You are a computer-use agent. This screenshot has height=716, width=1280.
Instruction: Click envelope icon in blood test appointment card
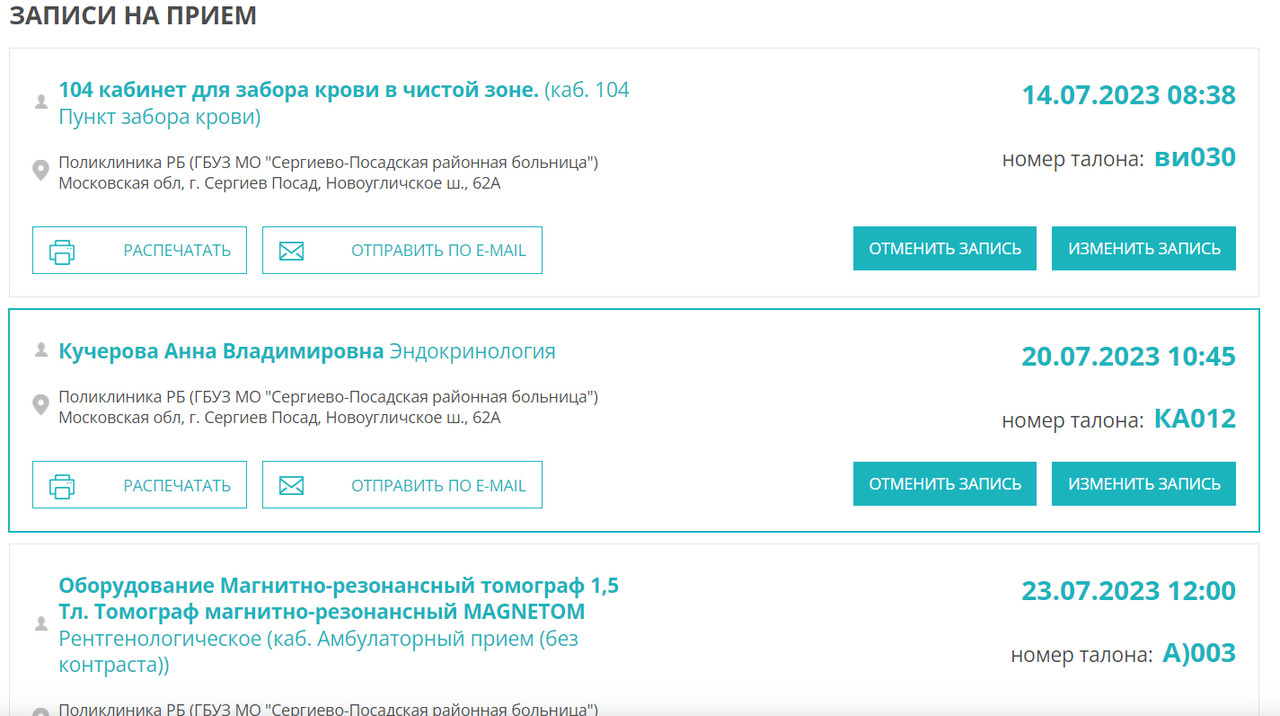point(291,251)
